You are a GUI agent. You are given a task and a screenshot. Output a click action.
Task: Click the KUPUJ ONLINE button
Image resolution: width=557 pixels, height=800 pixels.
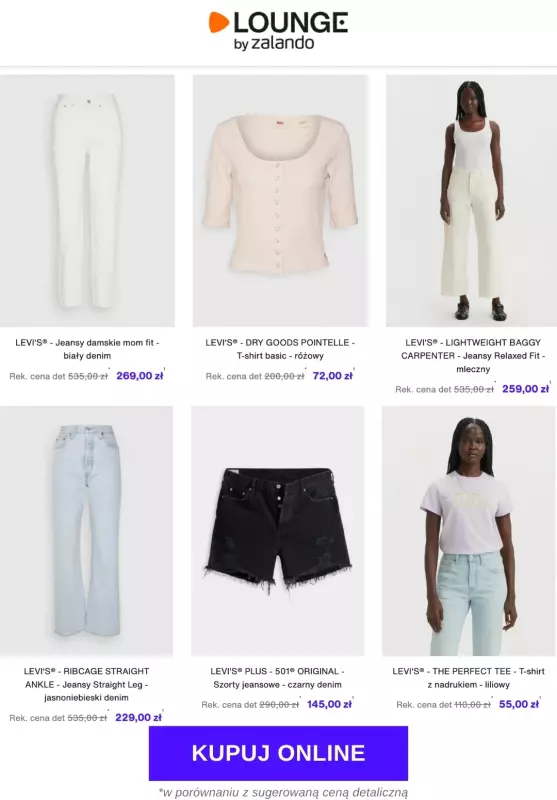278,753
